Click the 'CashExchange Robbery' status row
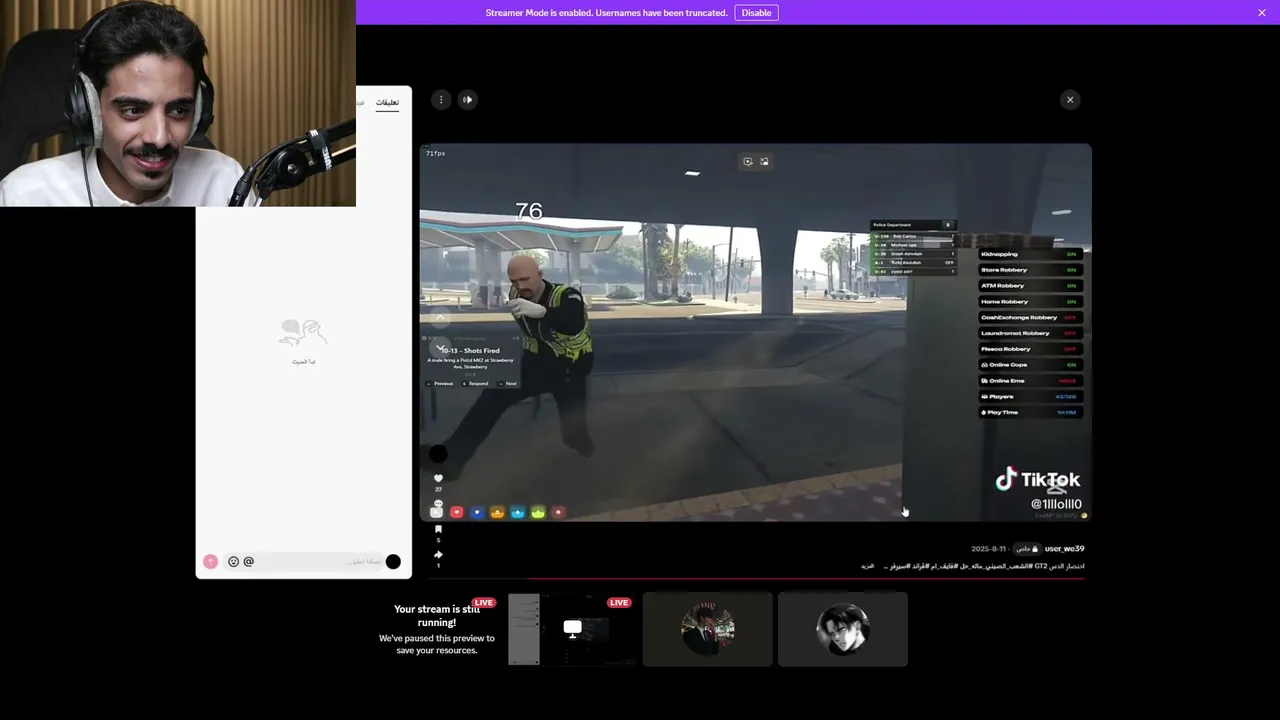Image resolution: width=1280 pixels, height=720 pixels. [1031, 317]
